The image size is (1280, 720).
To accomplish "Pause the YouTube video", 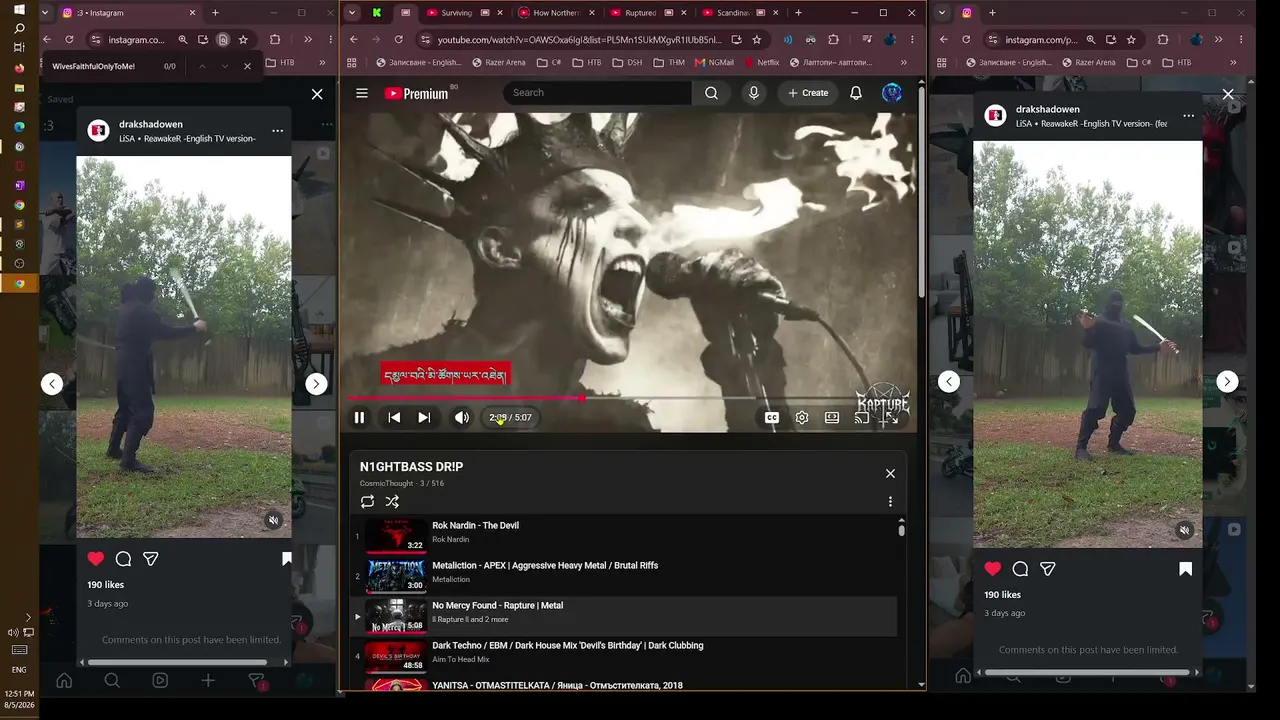I will point(359,418).
